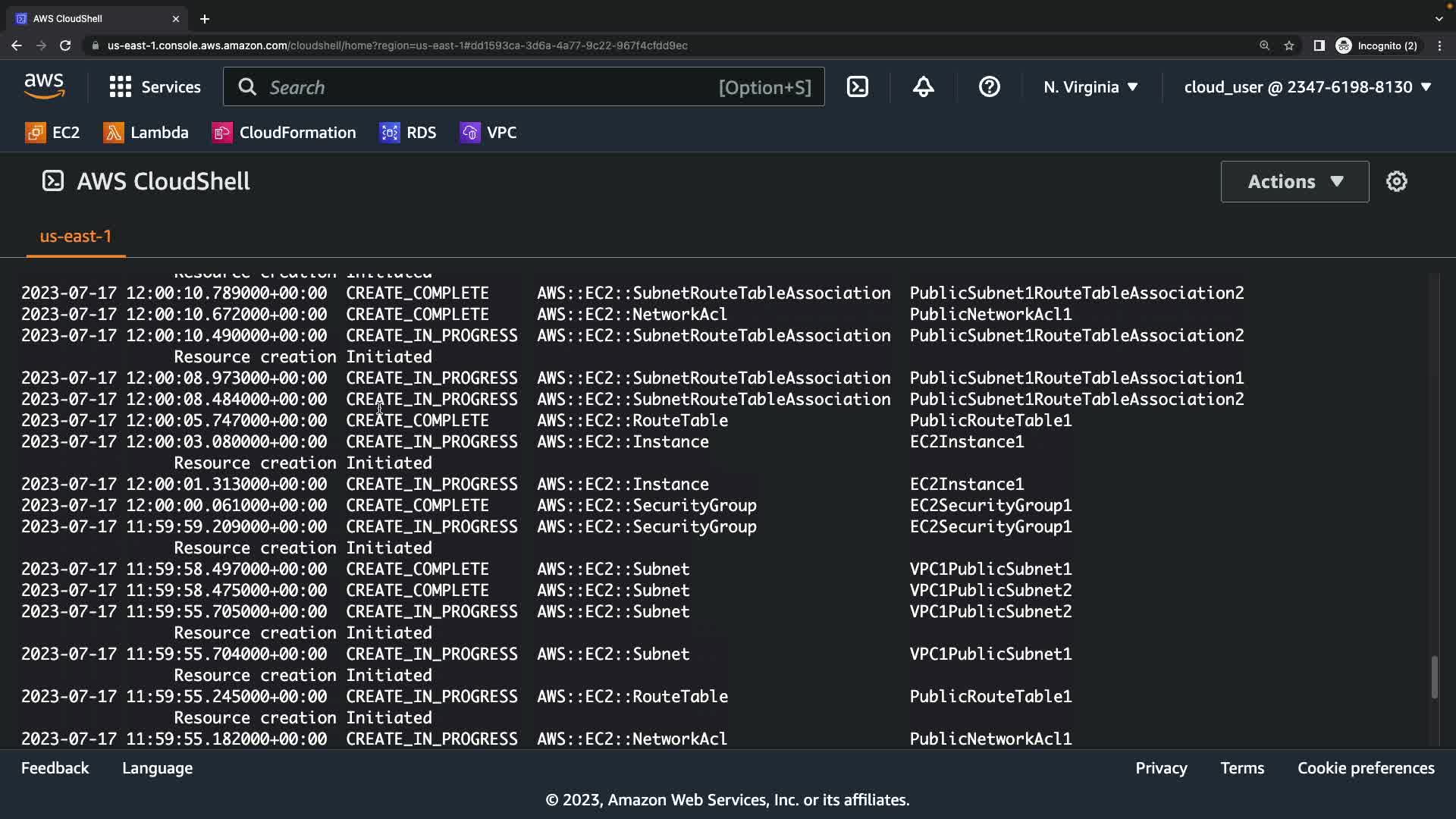
Task: Open the help question mark menu
Action: click(989, 86)
